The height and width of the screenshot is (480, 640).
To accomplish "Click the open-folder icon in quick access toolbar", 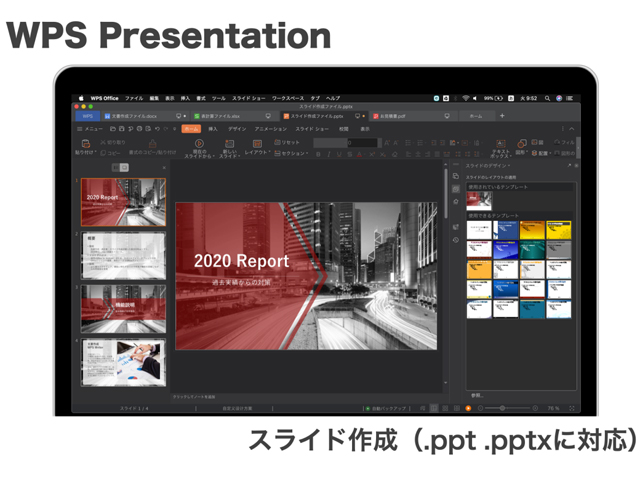I will tap(113, 129).
